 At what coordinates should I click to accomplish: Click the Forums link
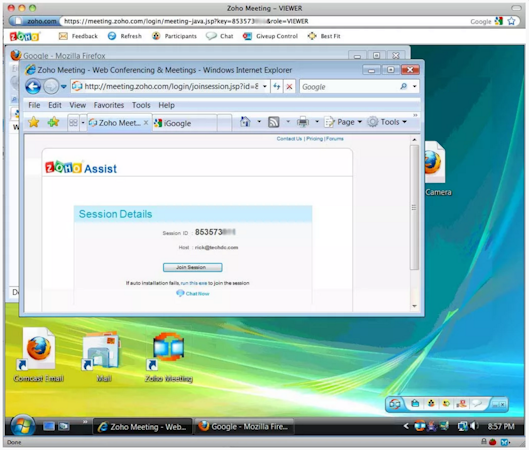point(335,139)
